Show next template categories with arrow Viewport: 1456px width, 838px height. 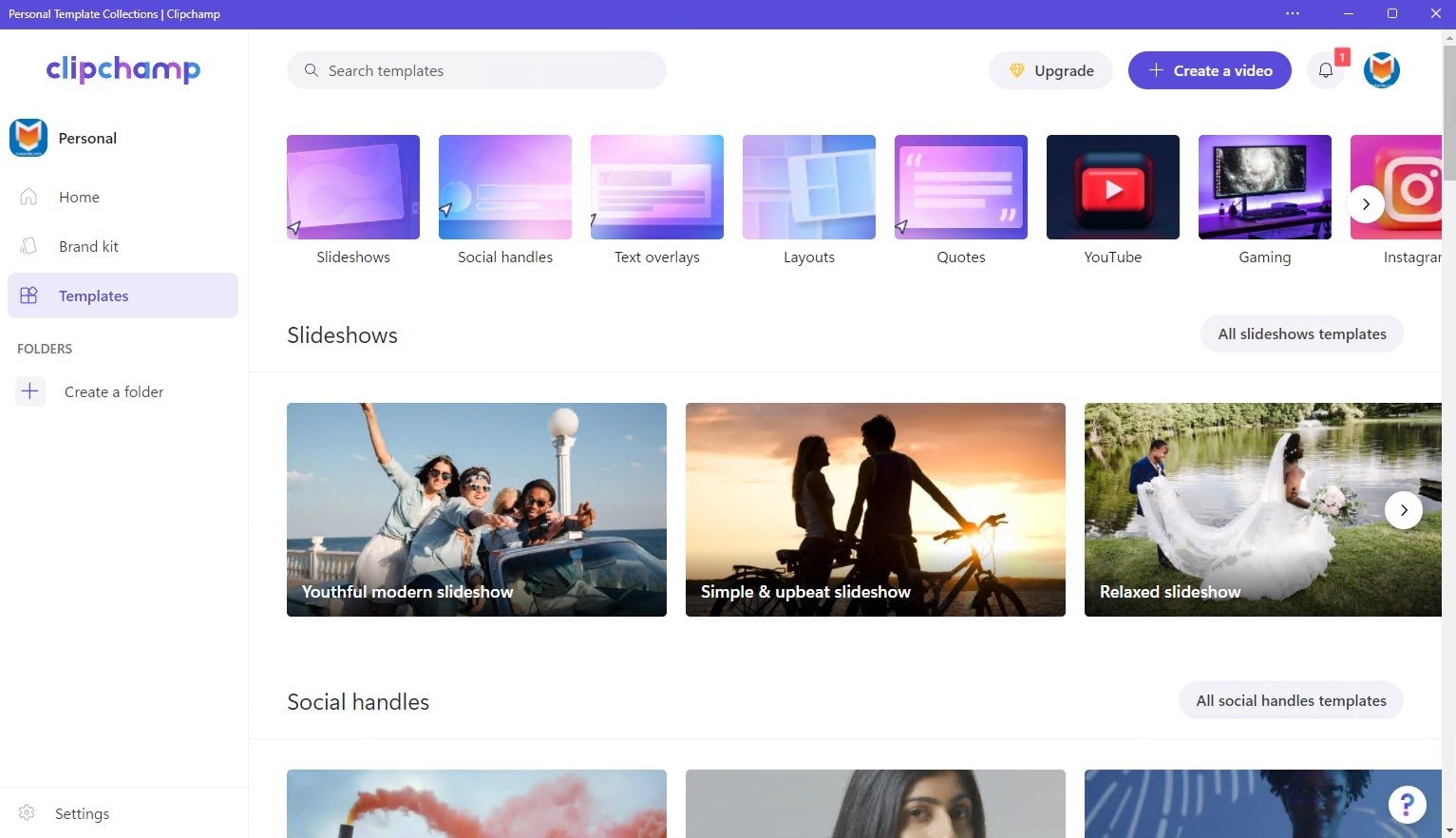pyautogui.click(x=1366, y=204)
